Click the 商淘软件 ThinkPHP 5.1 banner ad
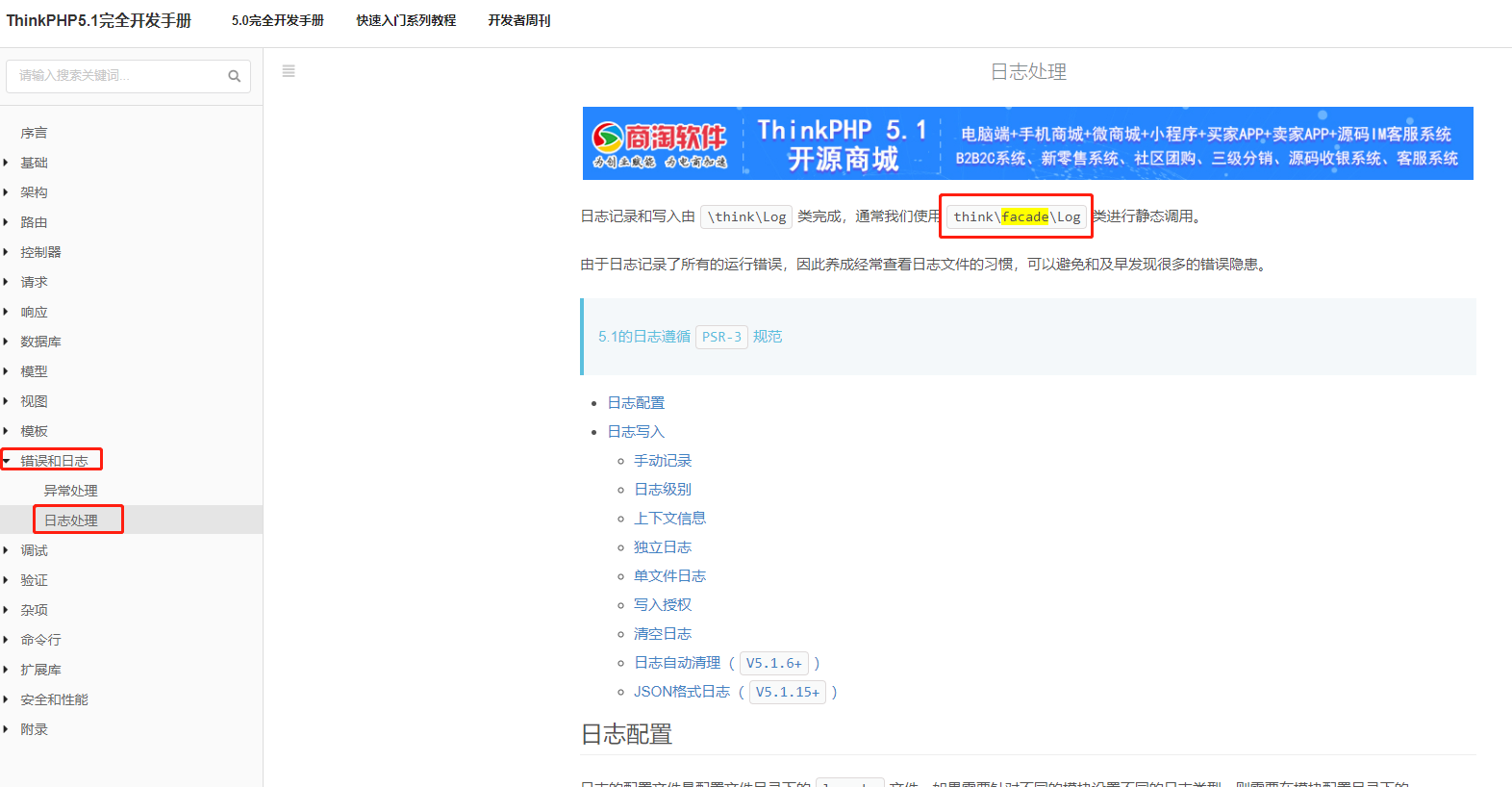Screen dimensions: 1512x787 point(1027,143)
